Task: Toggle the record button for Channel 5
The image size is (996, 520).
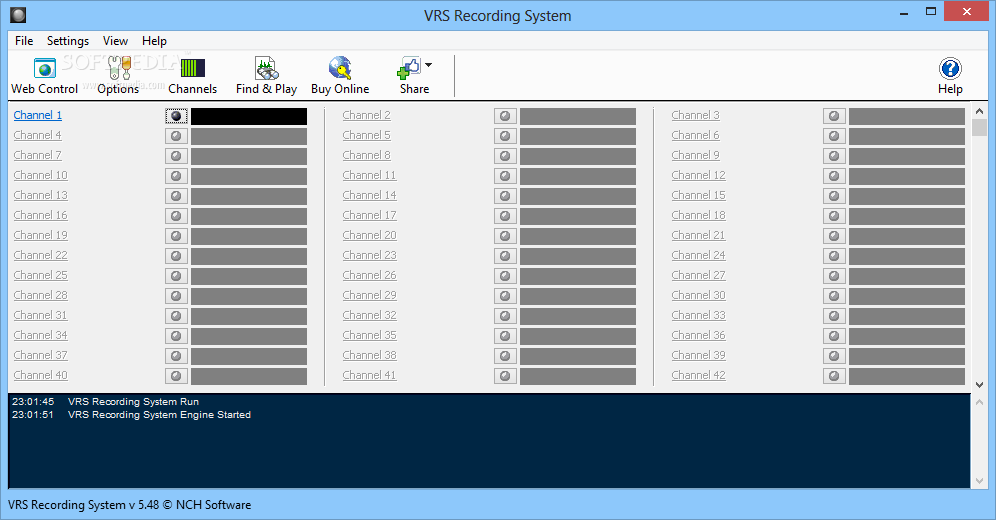Action: coord(505,136)
